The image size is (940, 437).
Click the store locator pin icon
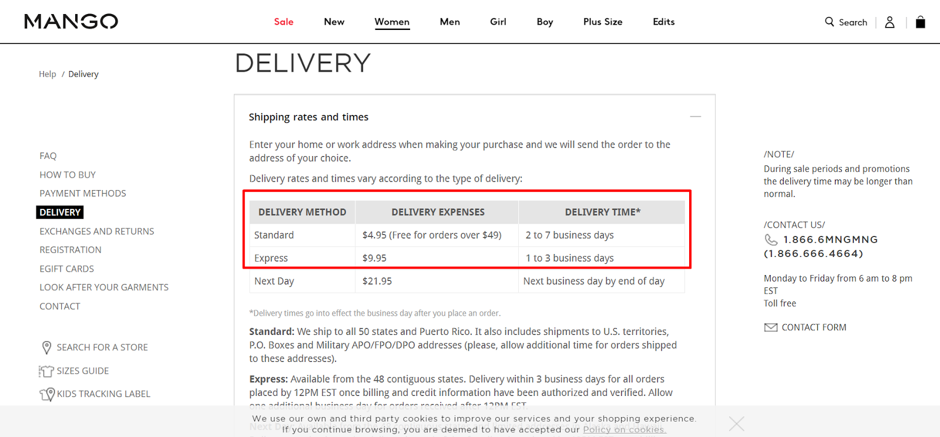46,348
